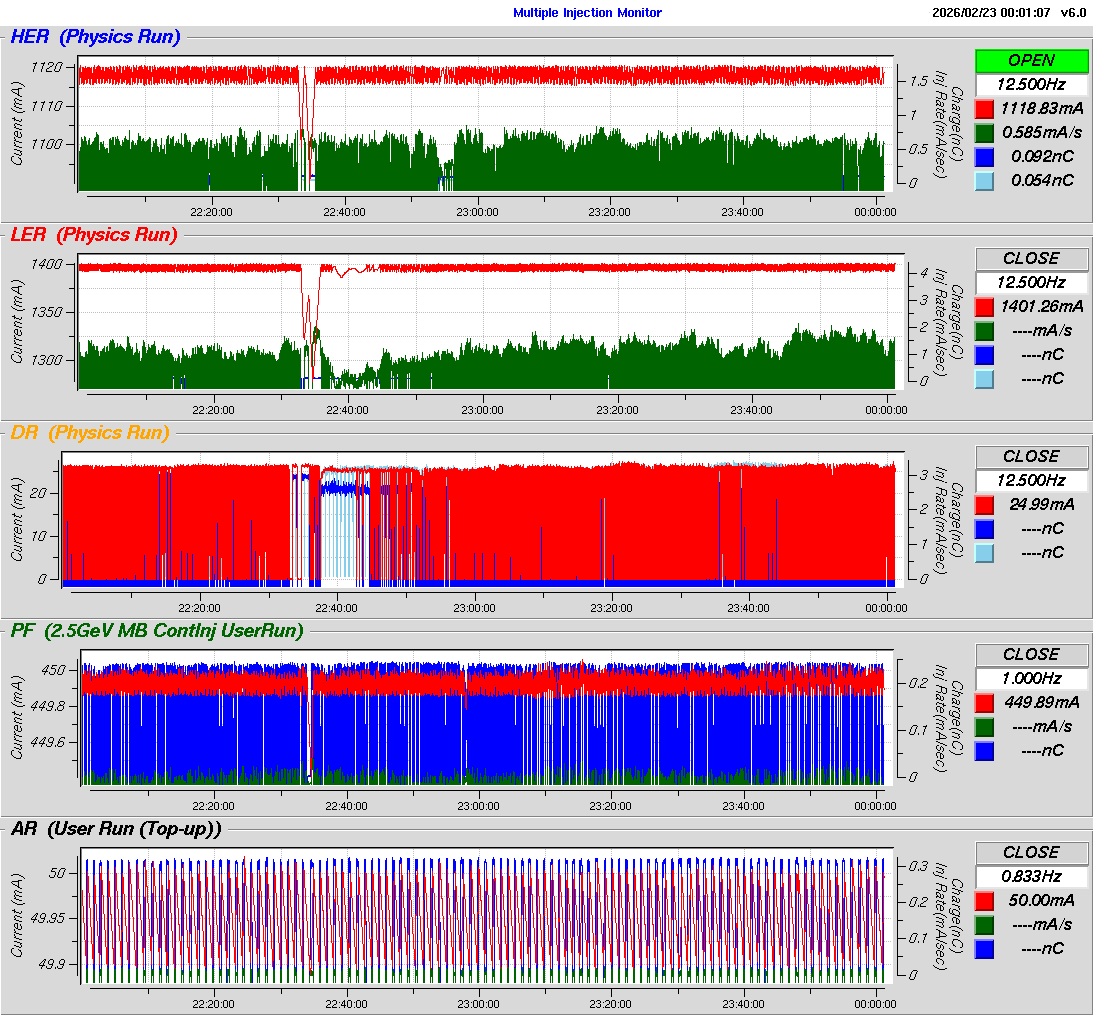Image resolution: width=1093 pixels, height=1015 pixels.
Task: Click the Multiple Injection Monitor title
Action: (587, 13)
